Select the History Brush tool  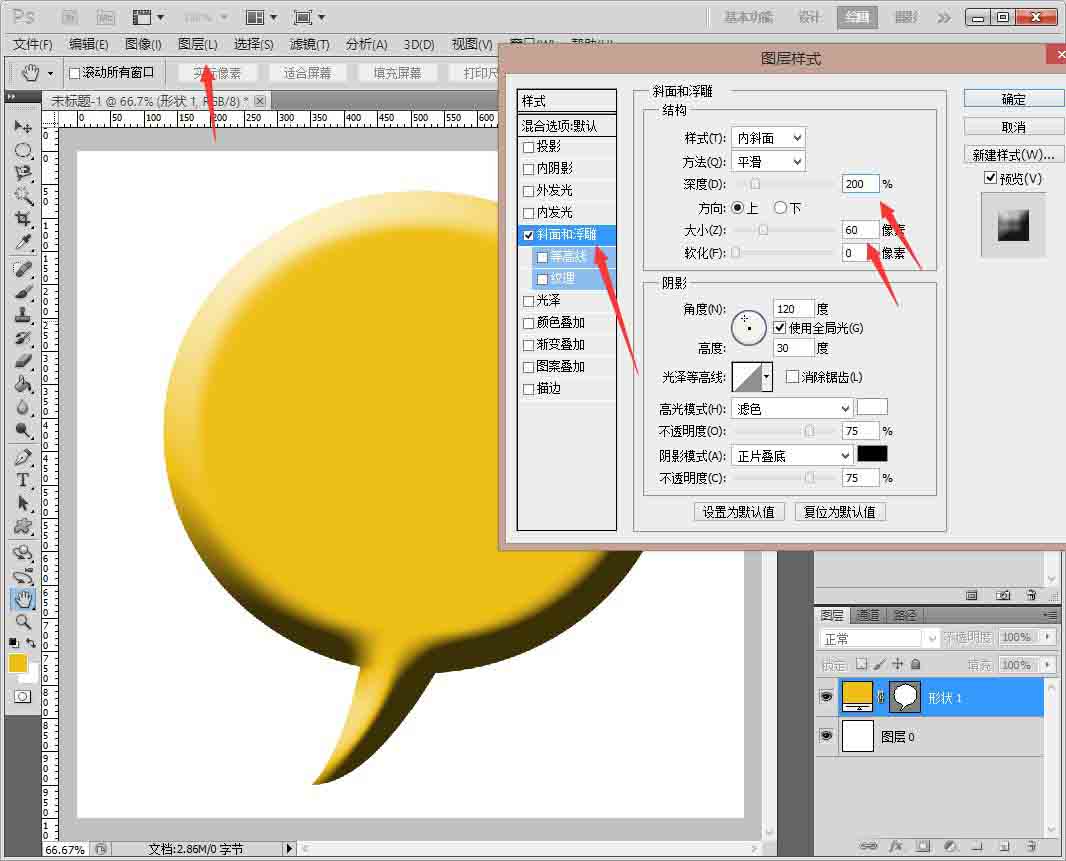point(23,338)
